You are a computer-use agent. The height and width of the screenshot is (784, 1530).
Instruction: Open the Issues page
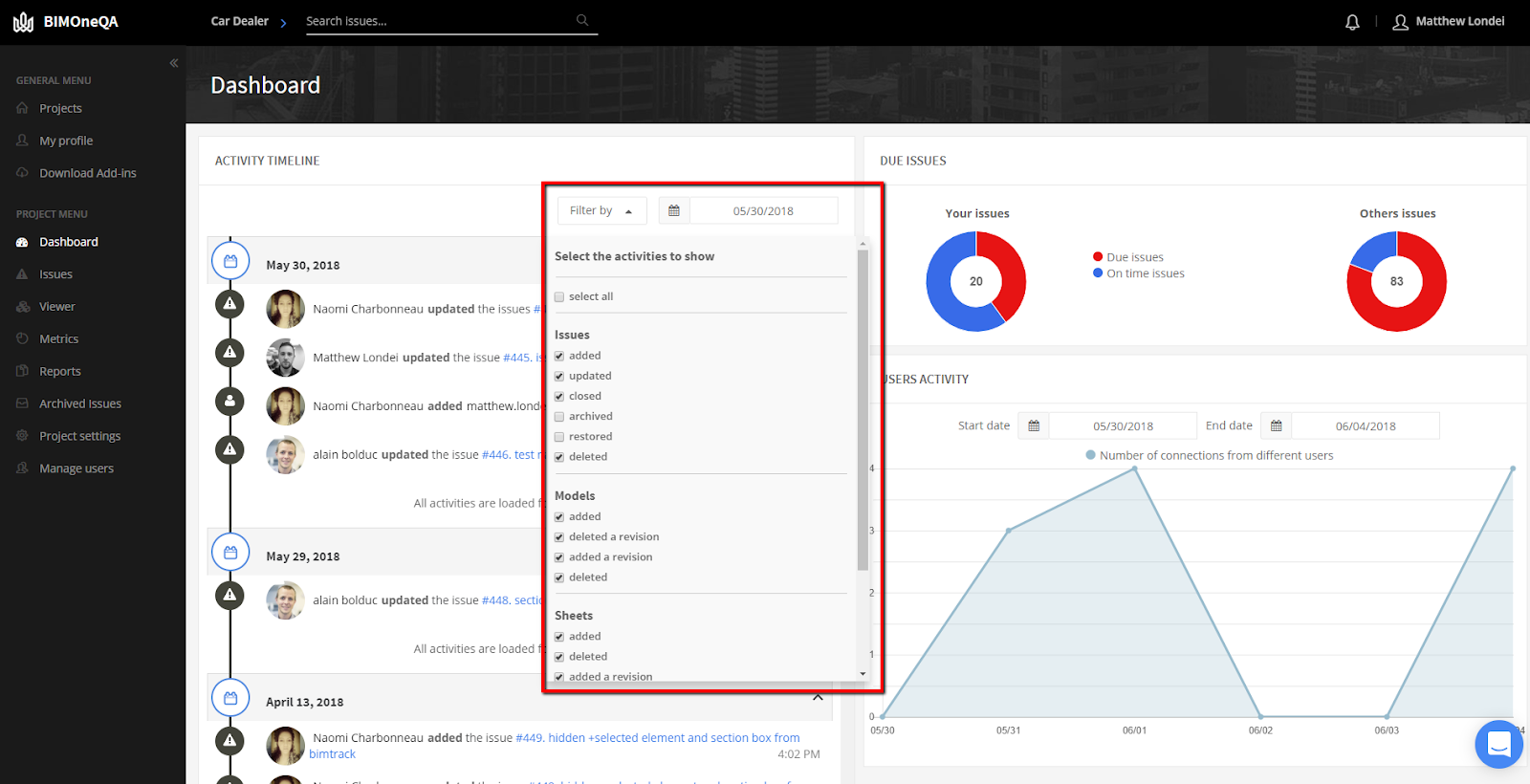tap(55, 274)
